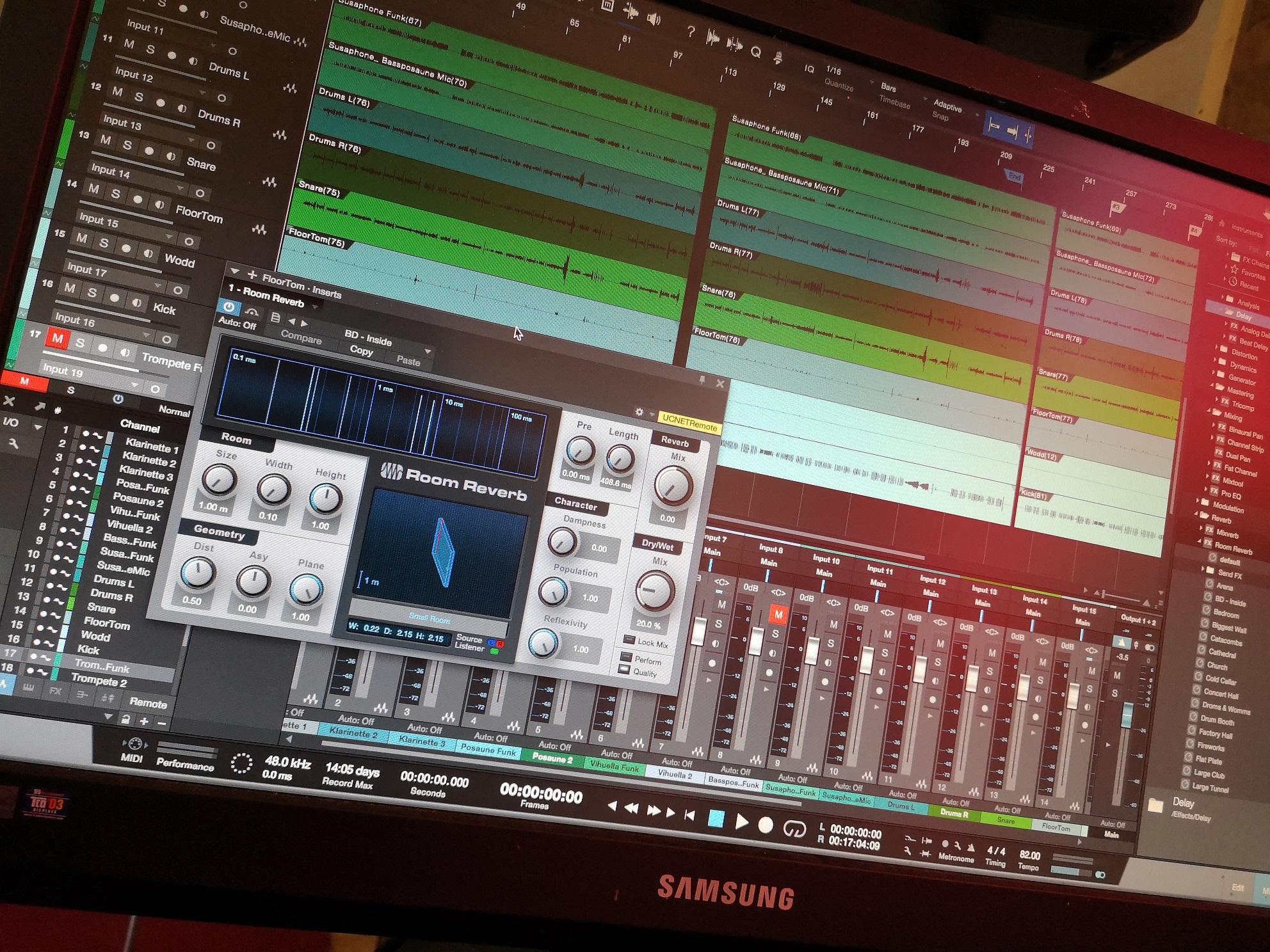Screen dimensions: 1270x952
Task: Open the Input 16 input selector dropdown
Action: 147,335
